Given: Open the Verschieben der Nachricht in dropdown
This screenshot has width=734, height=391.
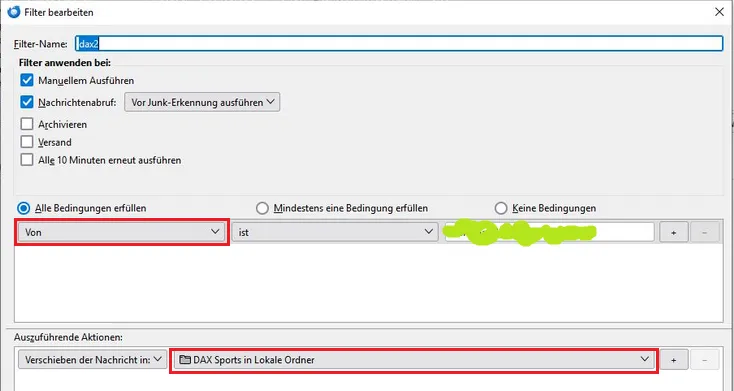Looking at the screenshot, I should 92,360.
